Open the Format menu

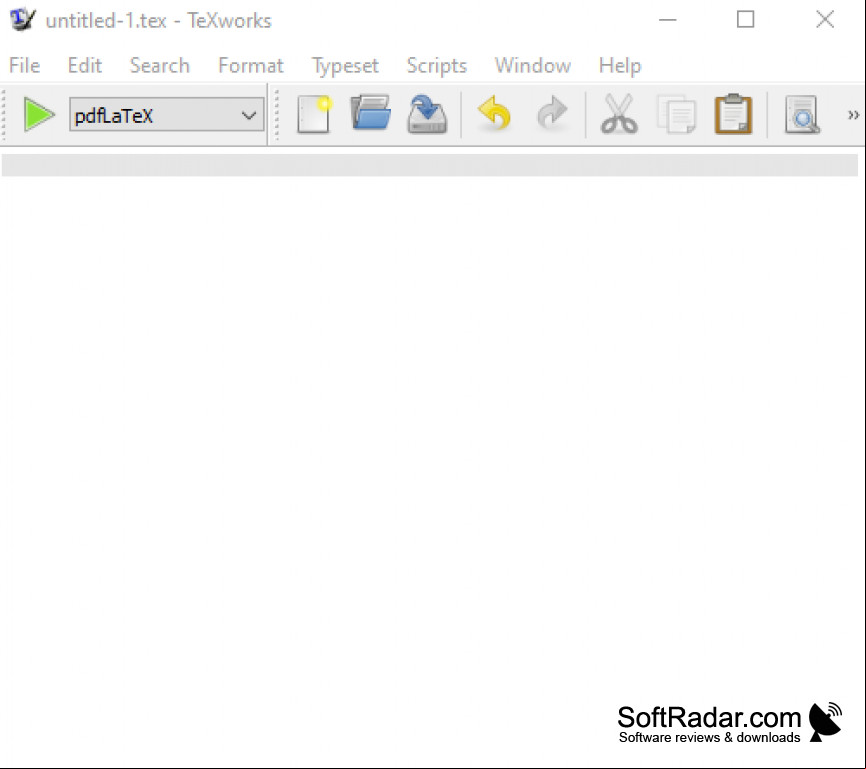point(251,66)
